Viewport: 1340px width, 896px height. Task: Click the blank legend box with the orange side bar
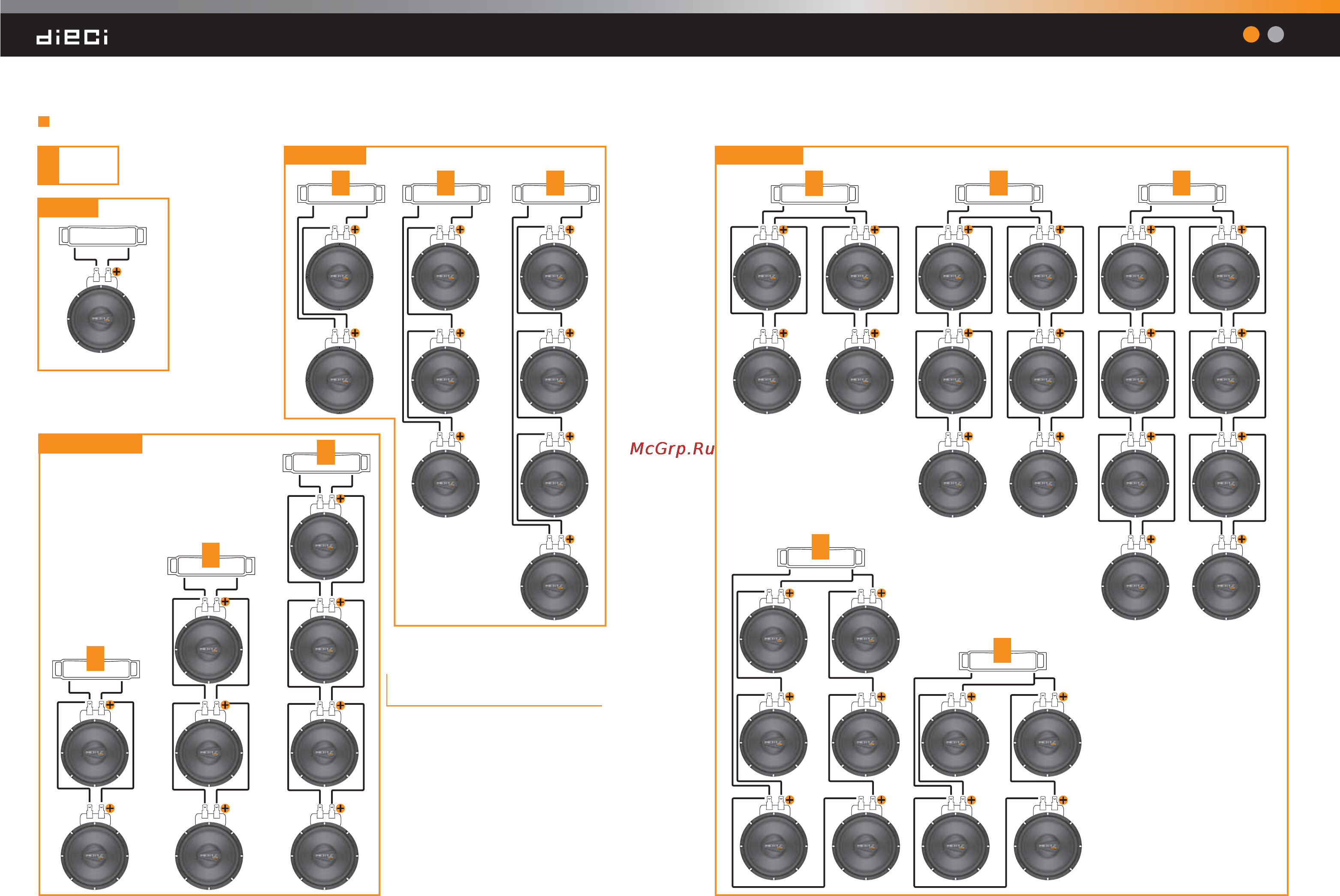point(78,165)
